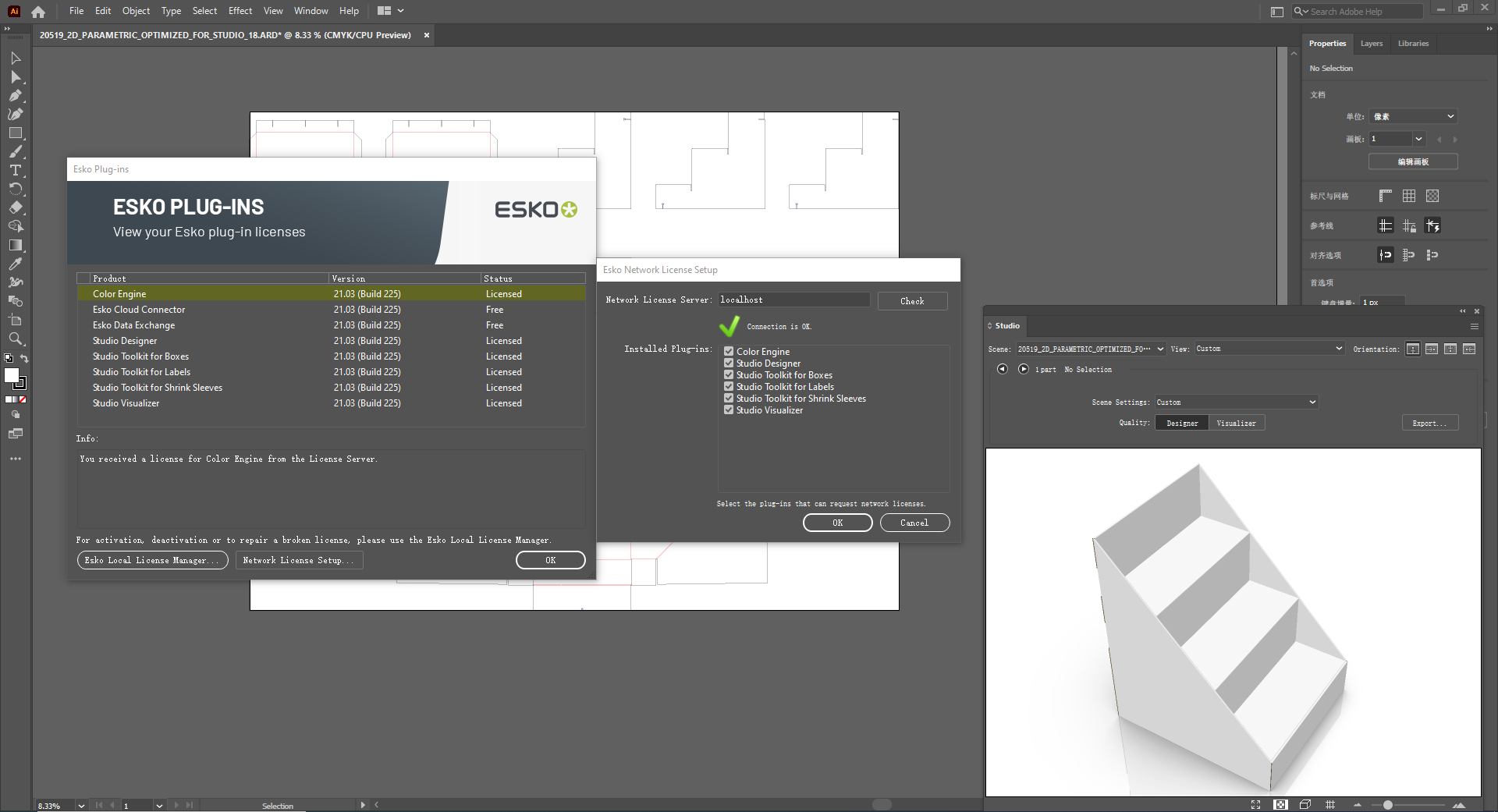Viewport: 1498px width, 812px height.
Task: Select the Selection (black arrow) tool
Action: point(15,59)
